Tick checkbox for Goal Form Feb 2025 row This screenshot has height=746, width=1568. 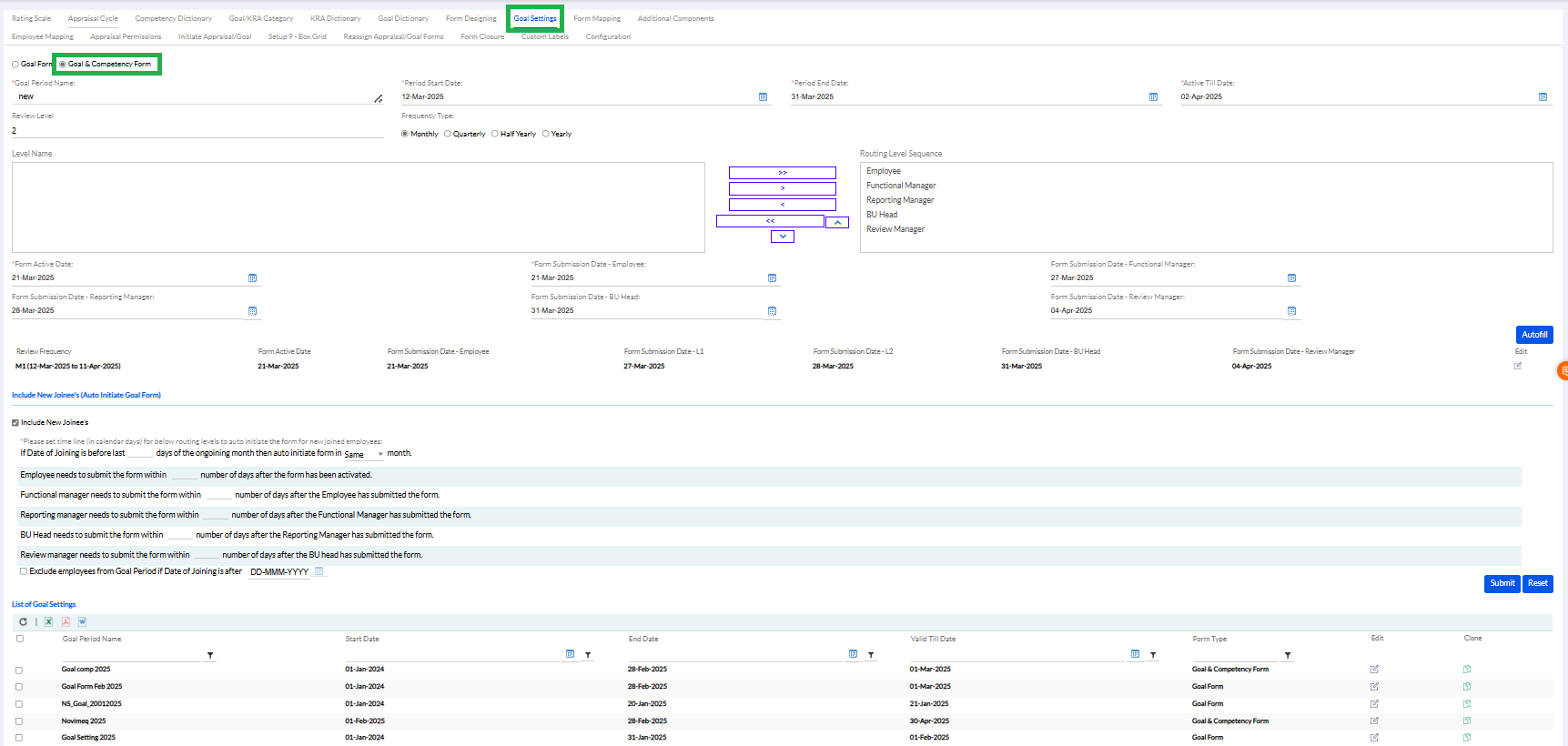coord(19,687)
